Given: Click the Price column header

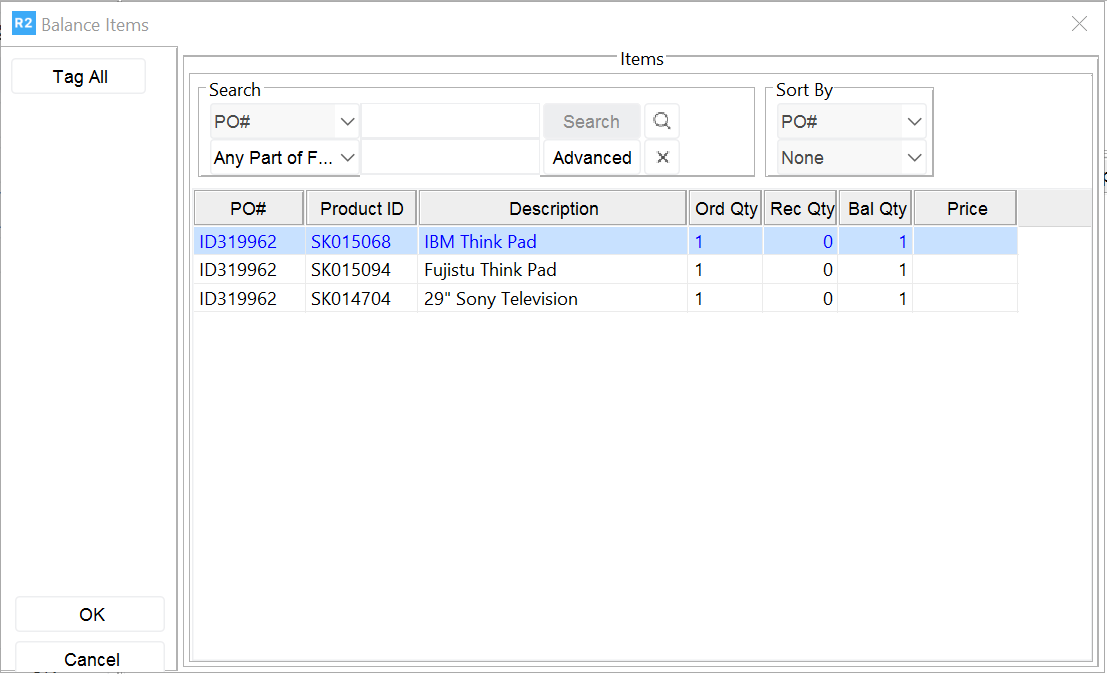Looking at the screenshot, I should click(966, 209).
